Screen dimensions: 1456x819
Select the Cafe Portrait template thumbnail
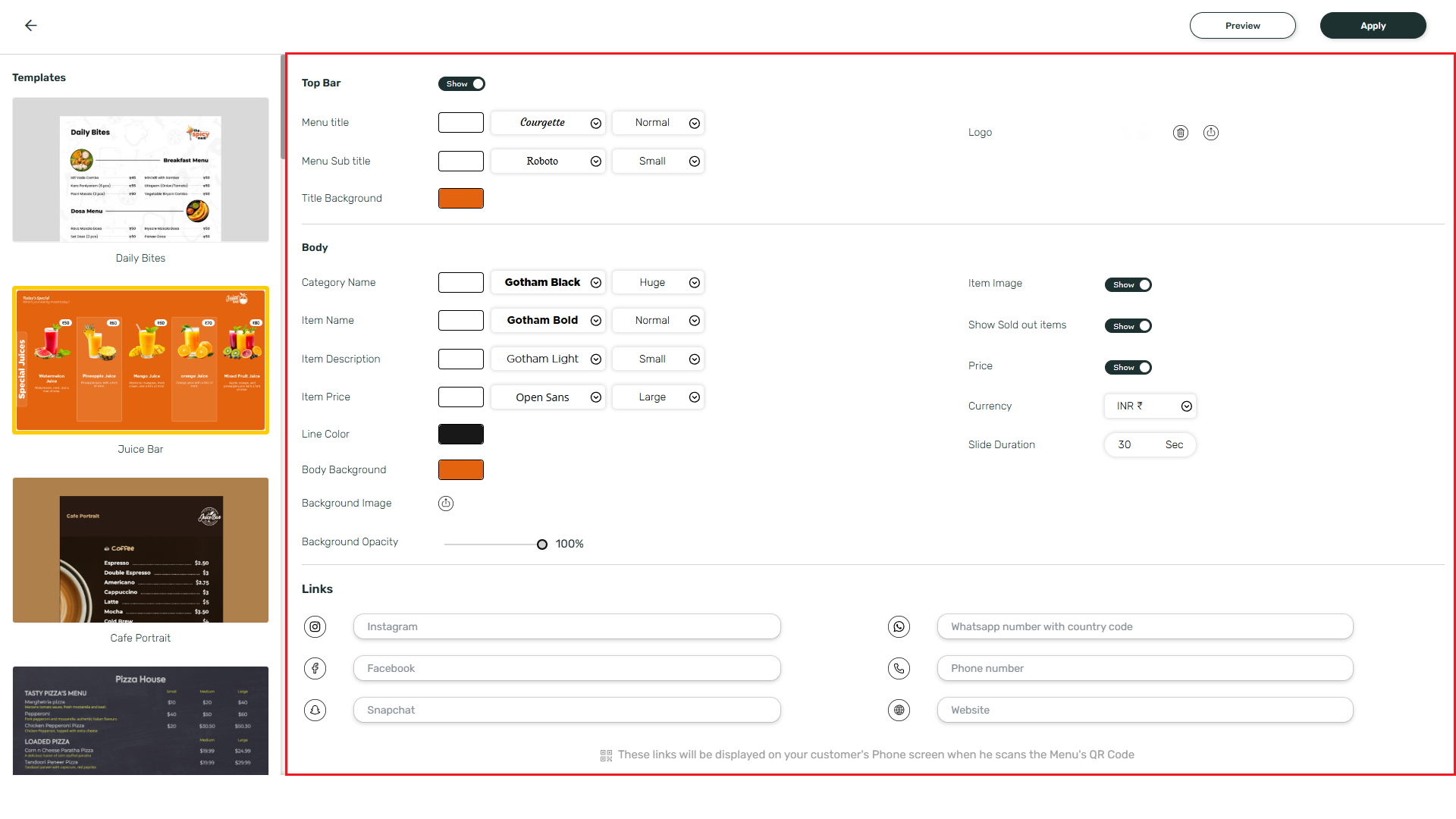click(140, 550)
